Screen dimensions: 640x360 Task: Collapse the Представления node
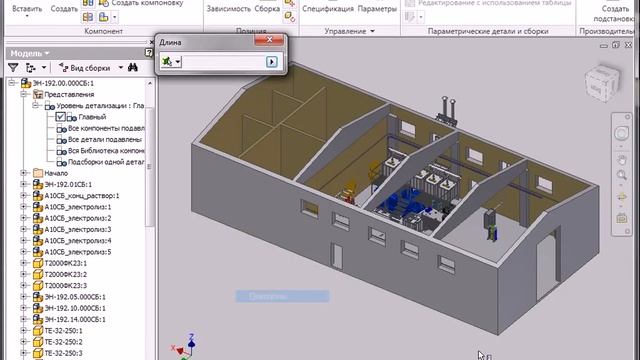tap(24, 94)
